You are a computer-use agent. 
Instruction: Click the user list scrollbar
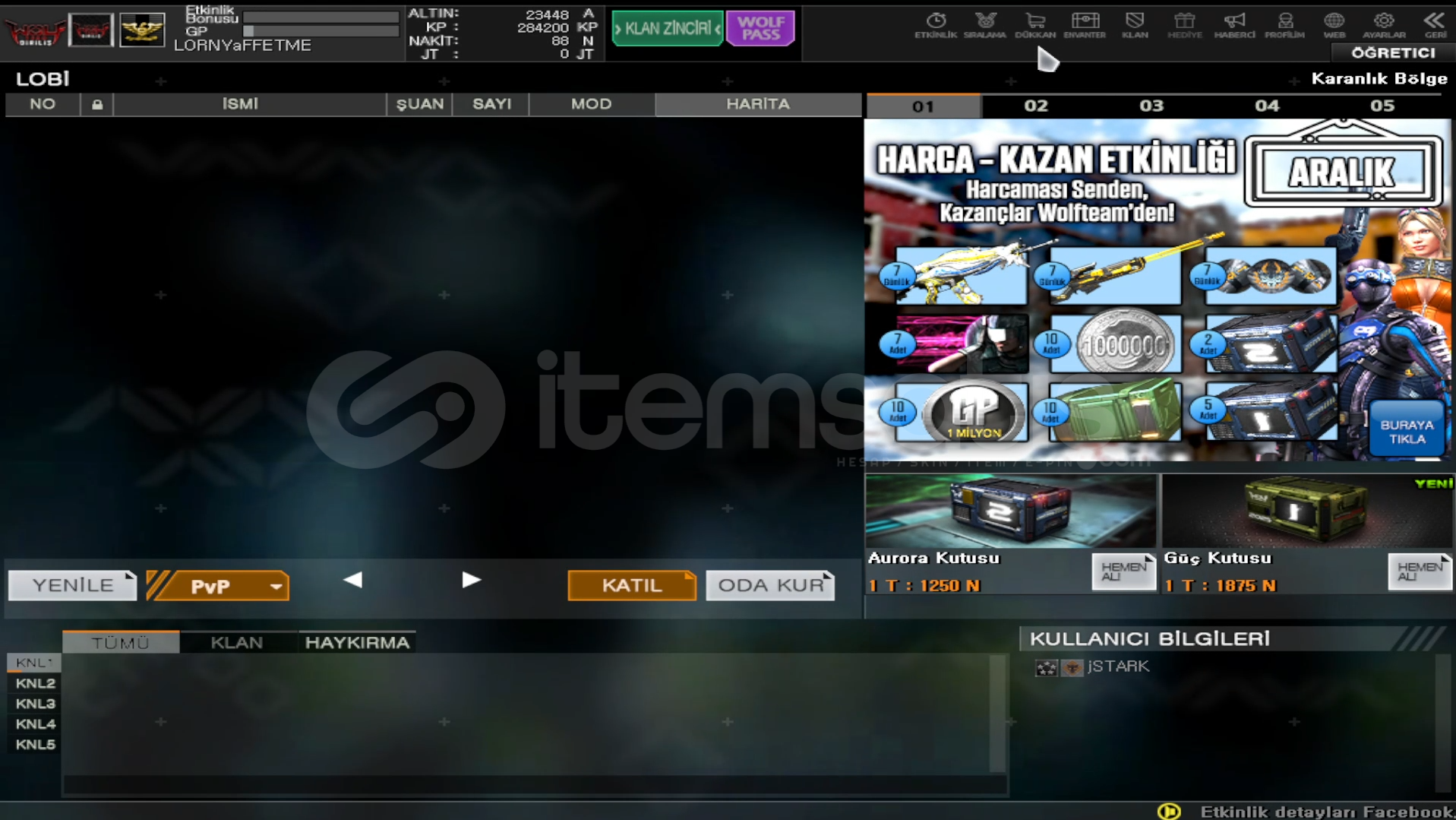tap(1442, 722)
